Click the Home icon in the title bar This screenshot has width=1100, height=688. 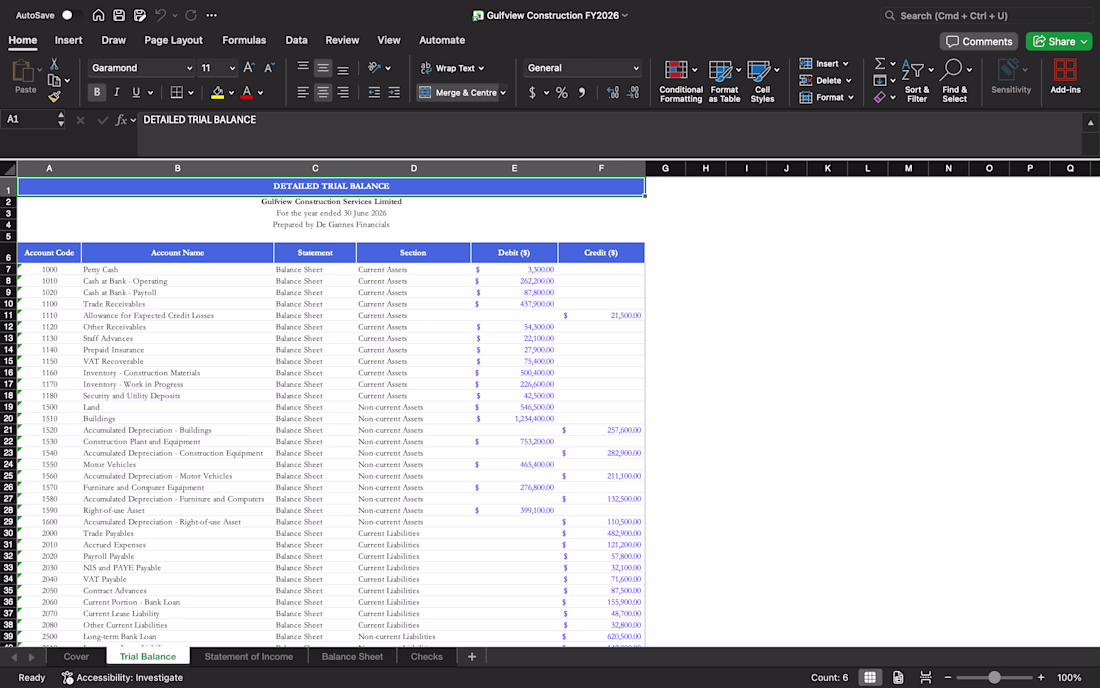[98, 15]
